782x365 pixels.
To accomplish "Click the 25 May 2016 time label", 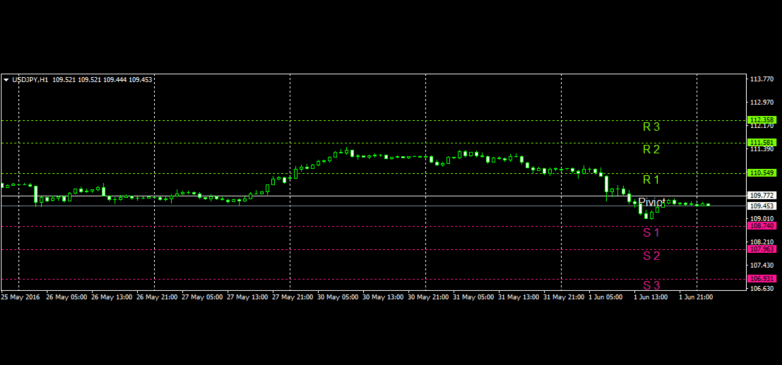I will (x=20, y=297).
